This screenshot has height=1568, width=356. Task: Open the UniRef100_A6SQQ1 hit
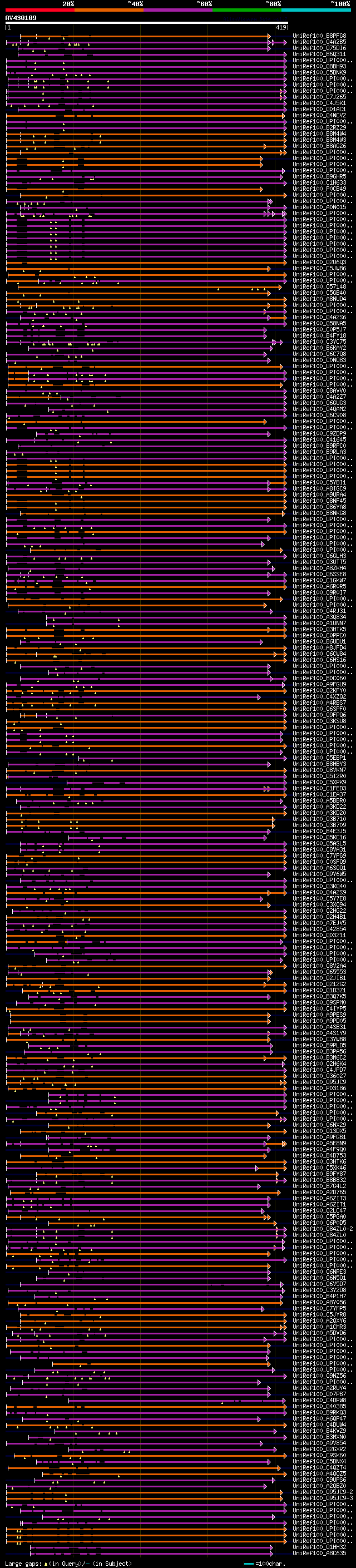tap(319, 868)
